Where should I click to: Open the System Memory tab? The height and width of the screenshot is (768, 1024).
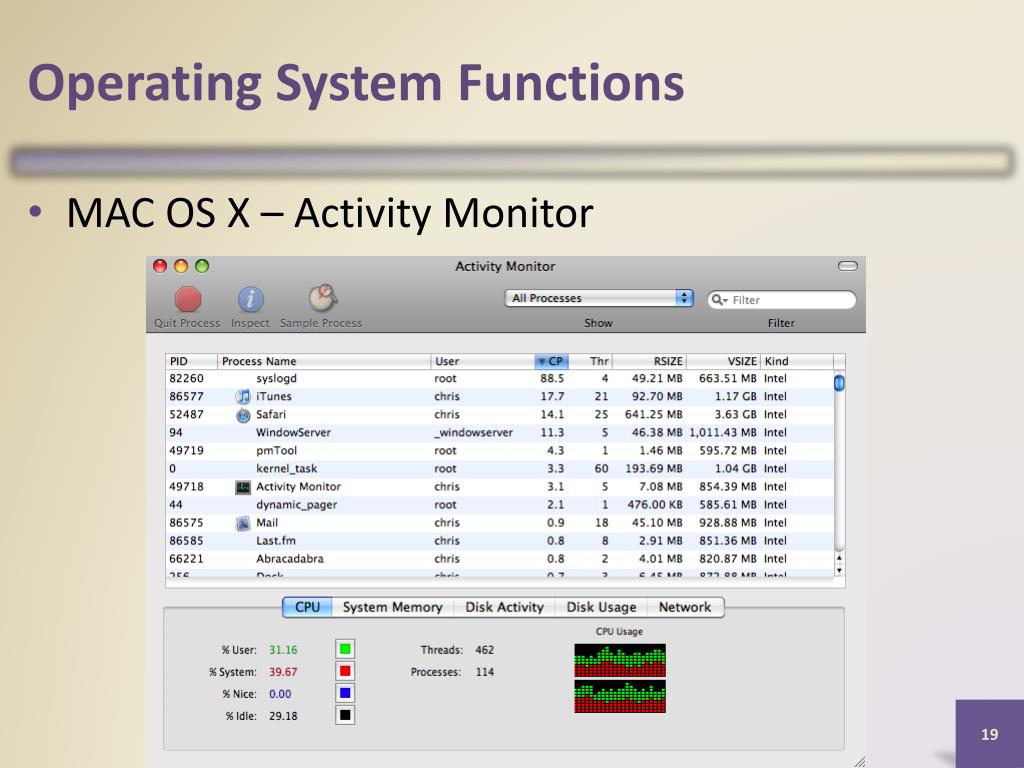point(392,607)
